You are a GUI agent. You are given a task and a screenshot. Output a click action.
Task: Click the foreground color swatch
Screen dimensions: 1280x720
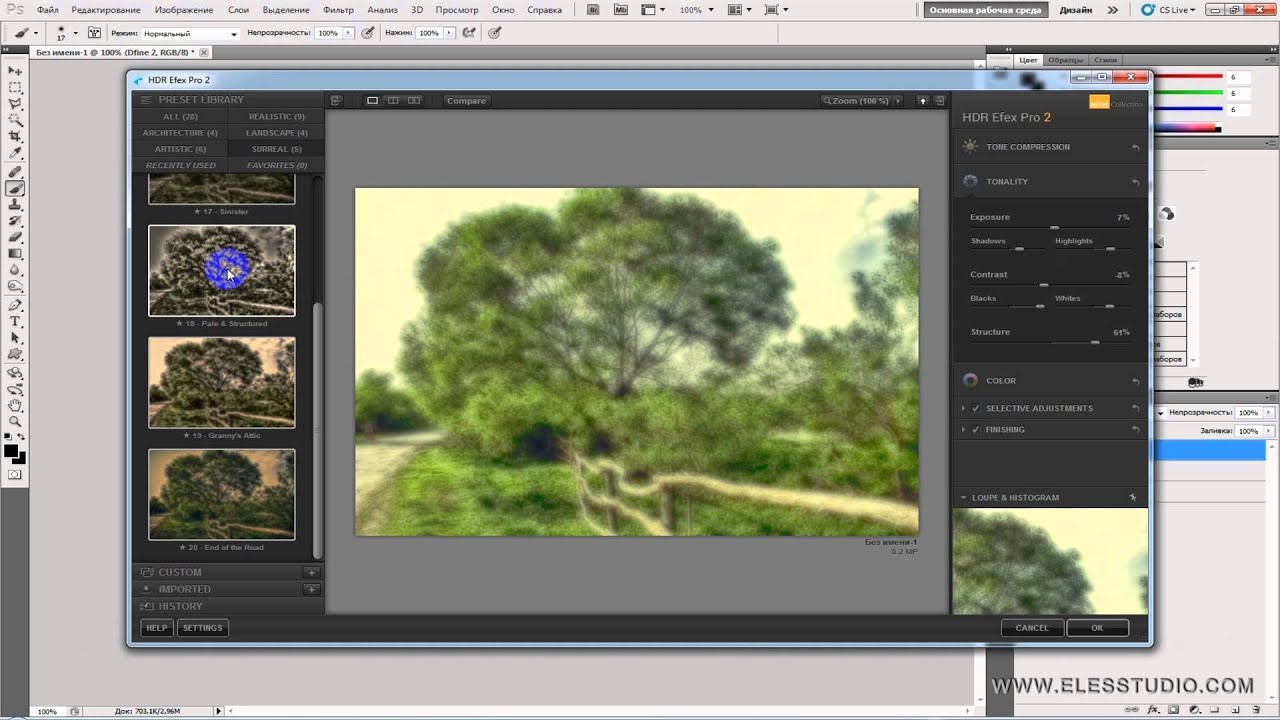(x=11, y=450)
